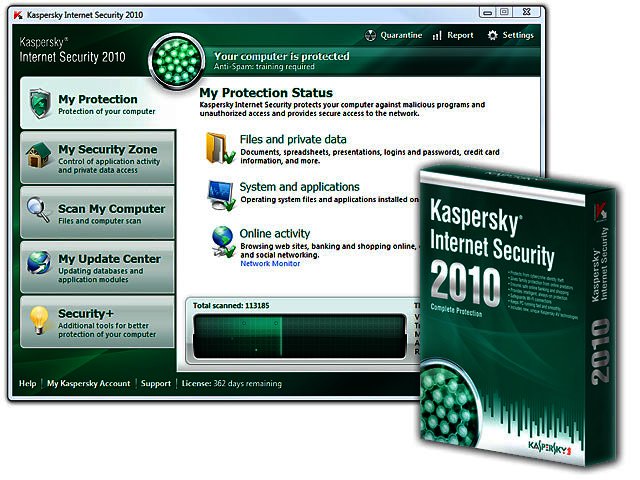Click the Files and private data folder icon
The image size is (640, 480).
click(x=219, y=146)
